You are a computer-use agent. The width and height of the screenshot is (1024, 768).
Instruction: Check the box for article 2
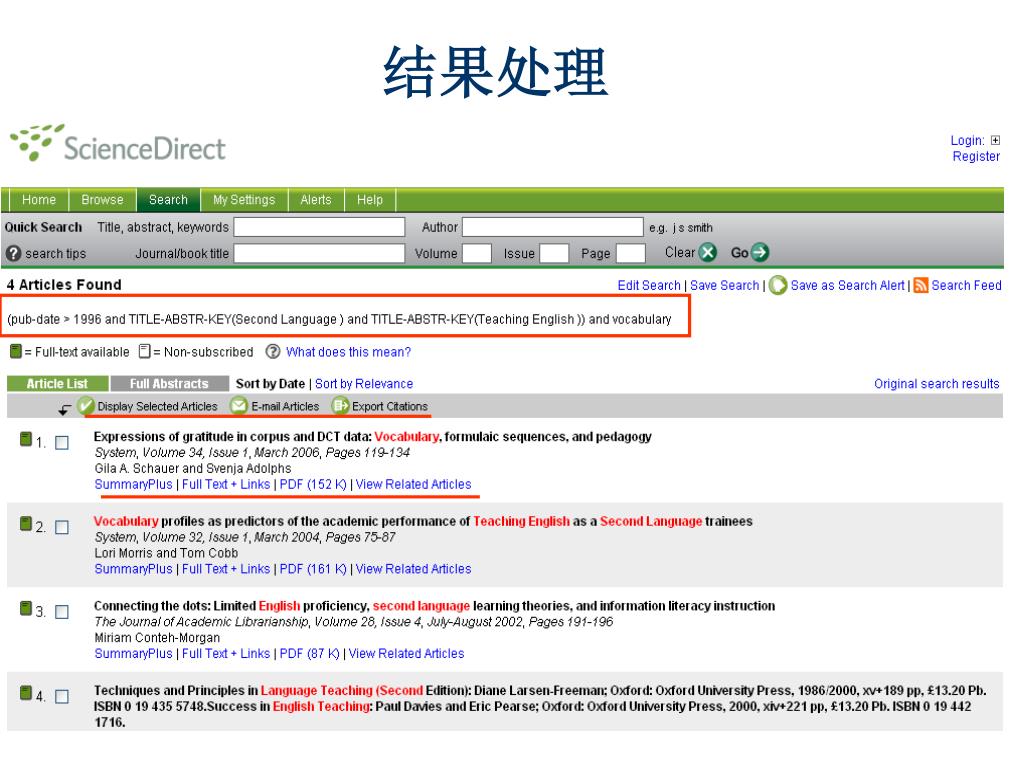pyautogui.click(x=62, y=527)
